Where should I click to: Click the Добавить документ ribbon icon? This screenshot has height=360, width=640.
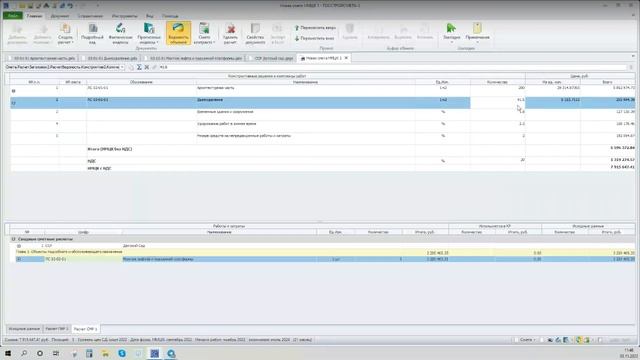pos(17,33)
